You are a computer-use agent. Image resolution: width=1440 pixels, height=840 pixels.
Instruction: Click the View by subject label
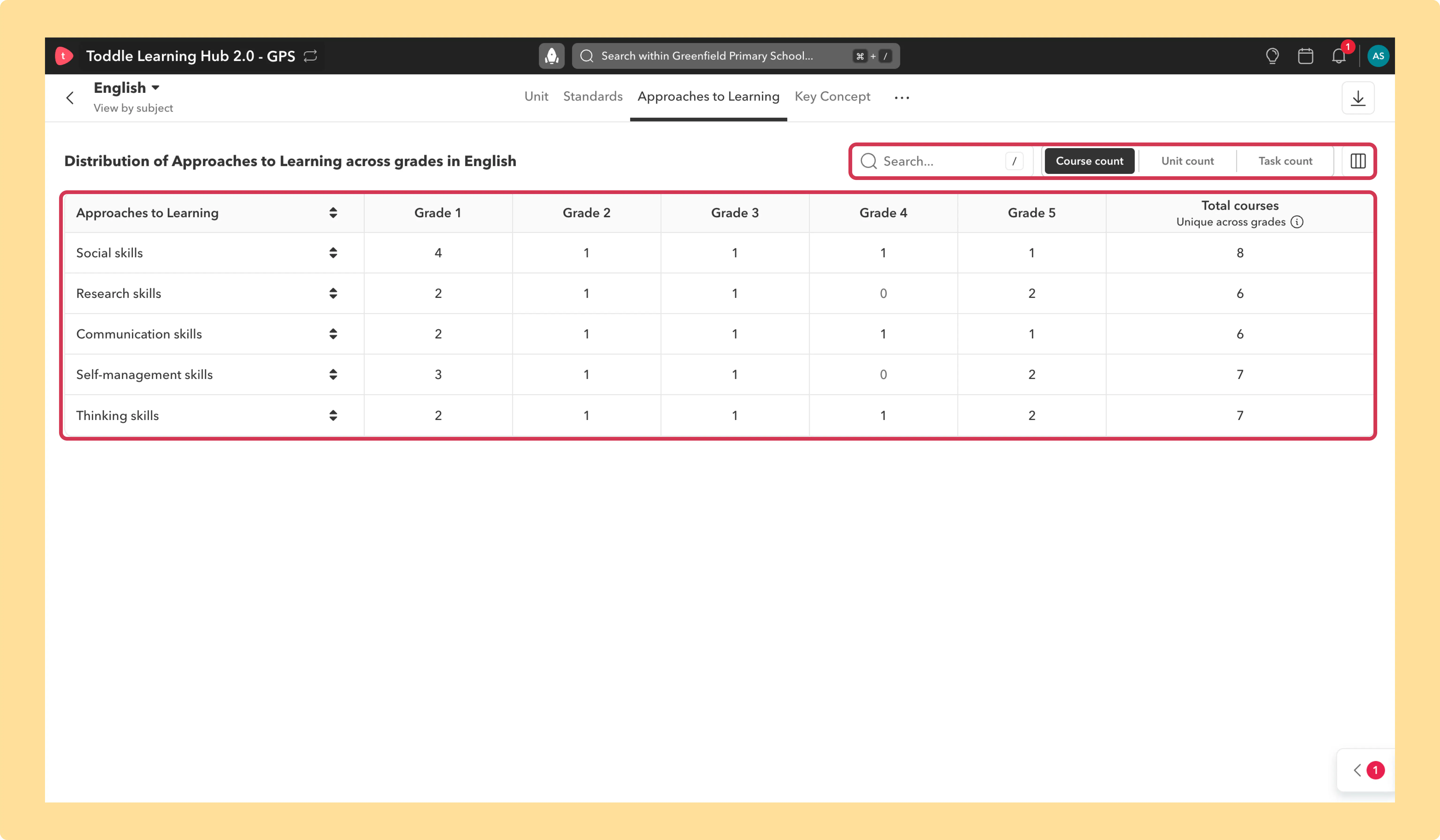point(133,108)
